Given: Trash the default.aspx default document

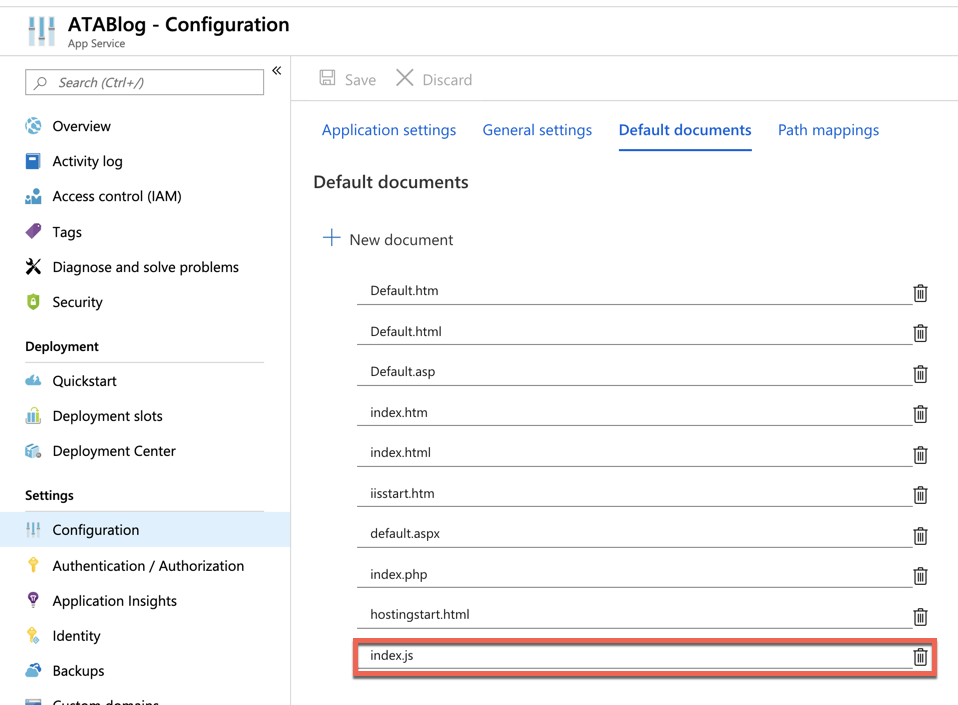Looking at the screenshot, I should [x=920, y=536].
